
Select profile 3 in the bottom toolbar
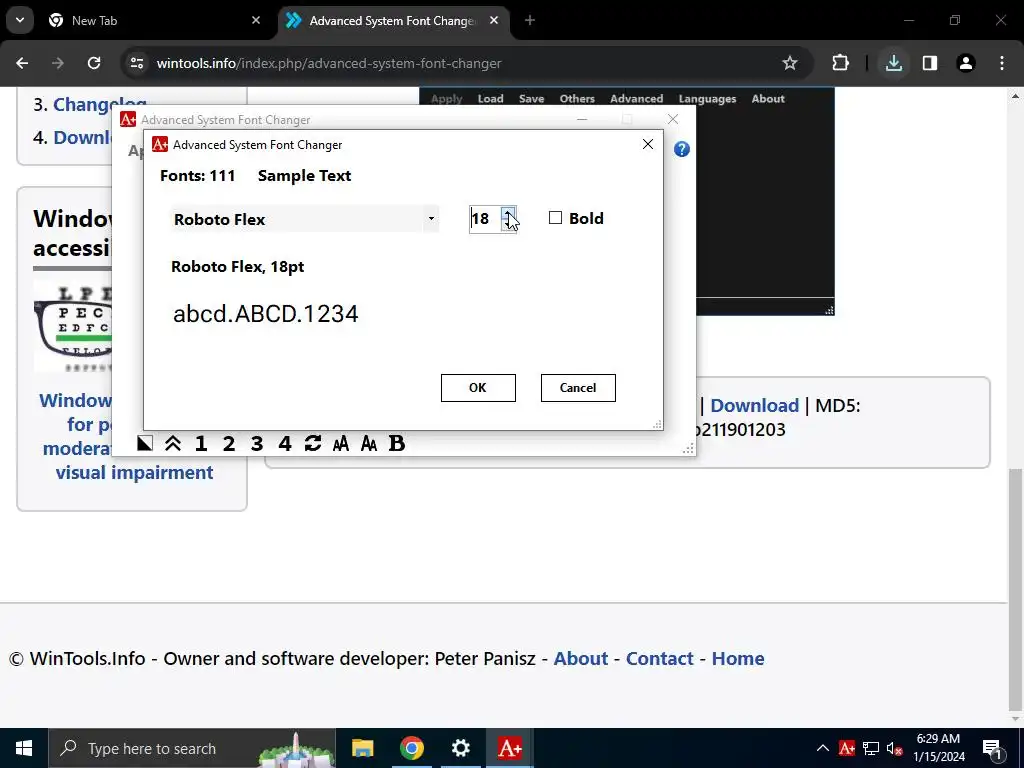(257, 443)
